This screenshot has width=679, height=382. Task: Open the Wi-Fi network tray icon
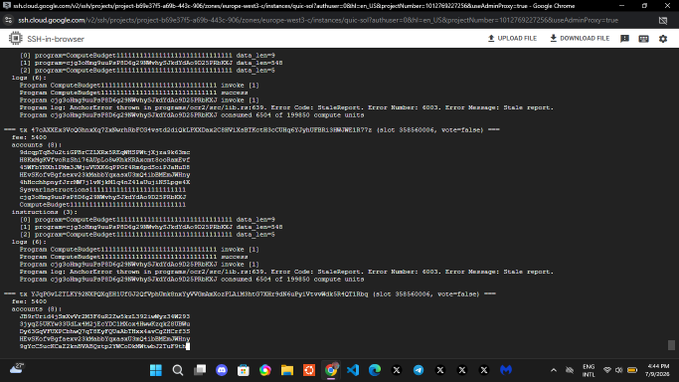[x=607, y=370]
